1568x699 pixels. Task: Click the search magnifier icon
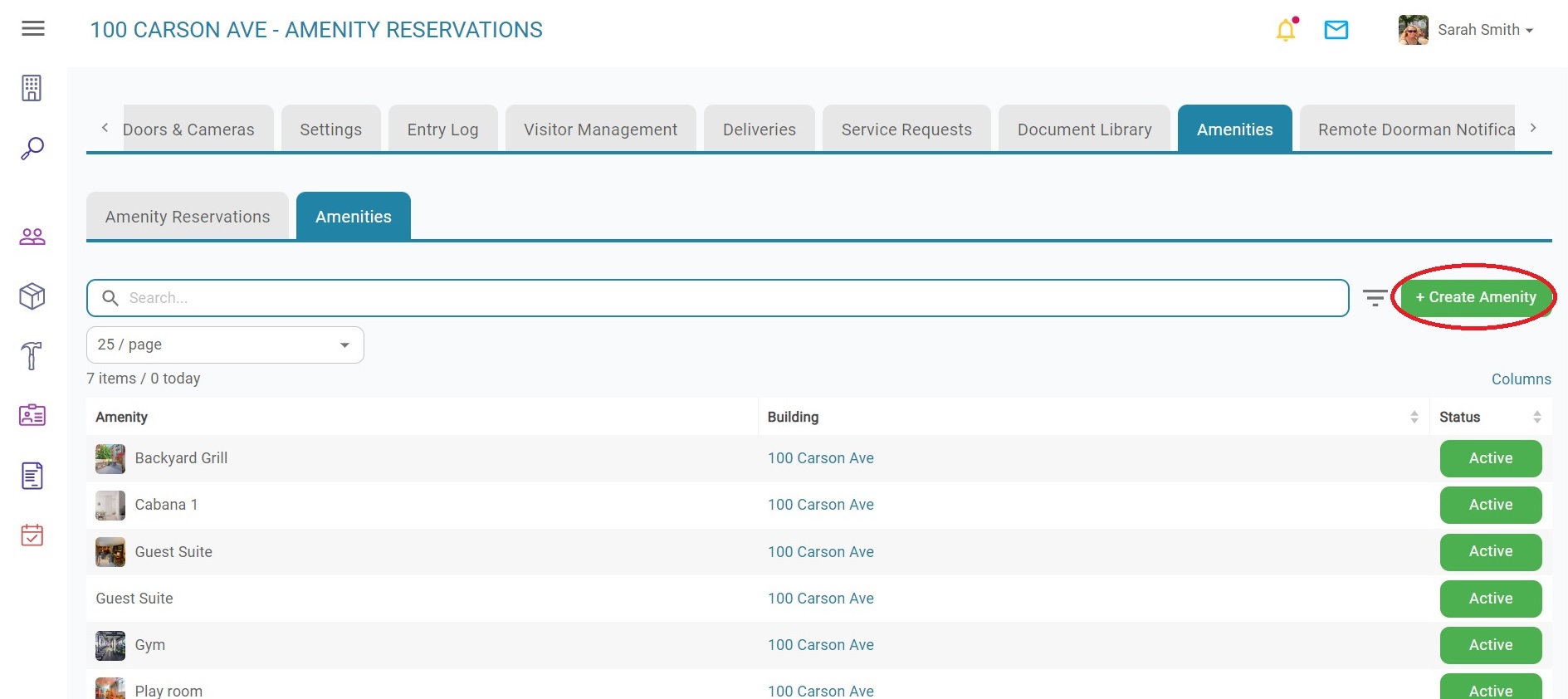[110, 297]
